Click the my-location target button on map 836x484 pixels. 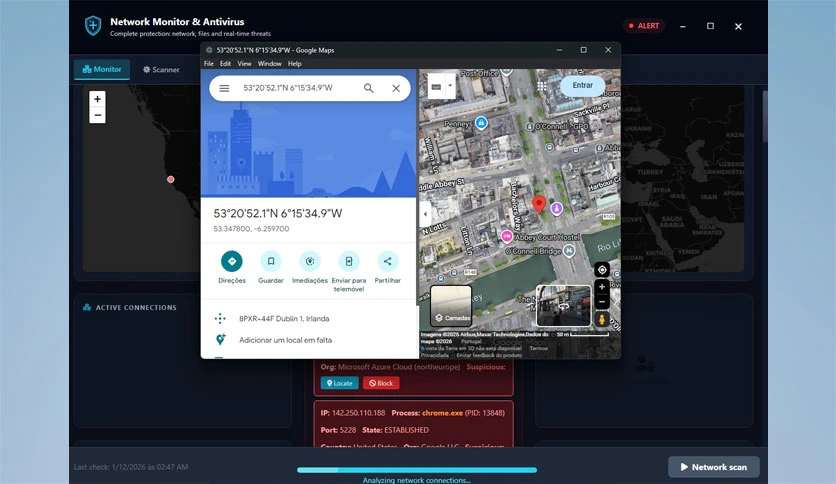click(602, 270)
